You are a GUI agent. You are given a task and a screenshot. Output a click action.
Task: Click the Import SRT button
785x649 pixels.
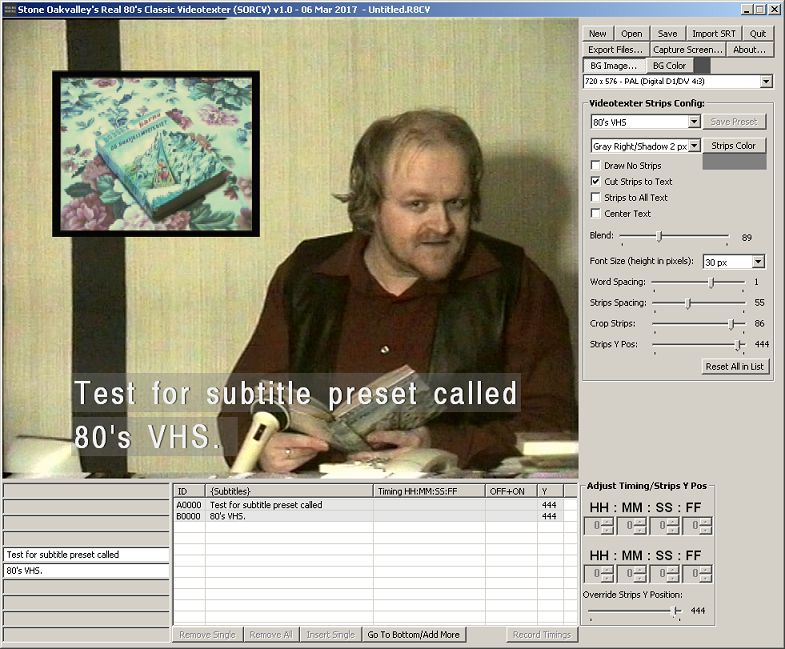tap(713, 34)
